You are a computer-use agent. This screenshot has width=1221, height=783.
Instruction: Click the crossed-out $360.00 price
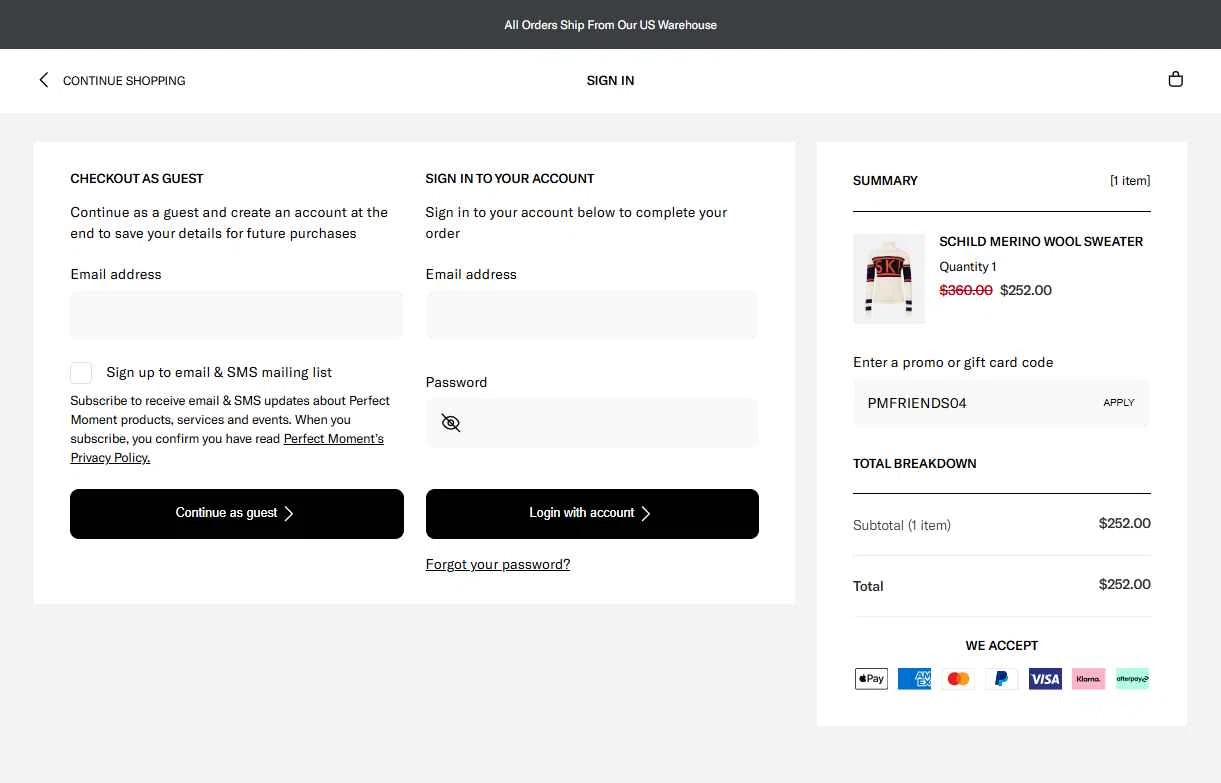pos(966,290)
